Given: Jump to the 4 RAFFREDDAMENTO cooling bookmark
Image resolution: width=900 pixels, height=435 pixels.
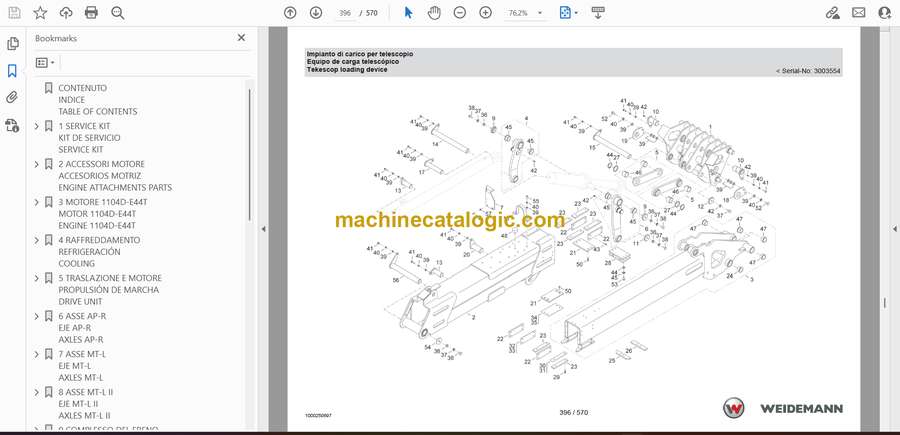Looking at the screenshot, I should pos(100,240).
